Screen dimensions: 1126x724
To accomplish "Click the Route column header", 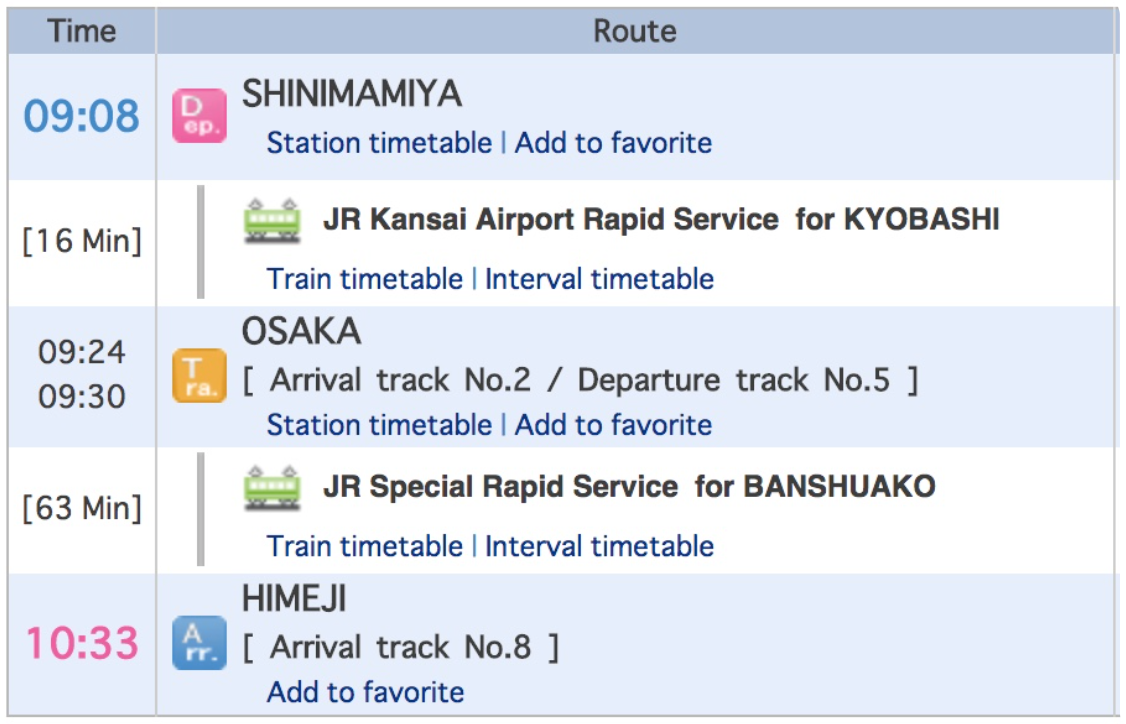I will point(635,31).
